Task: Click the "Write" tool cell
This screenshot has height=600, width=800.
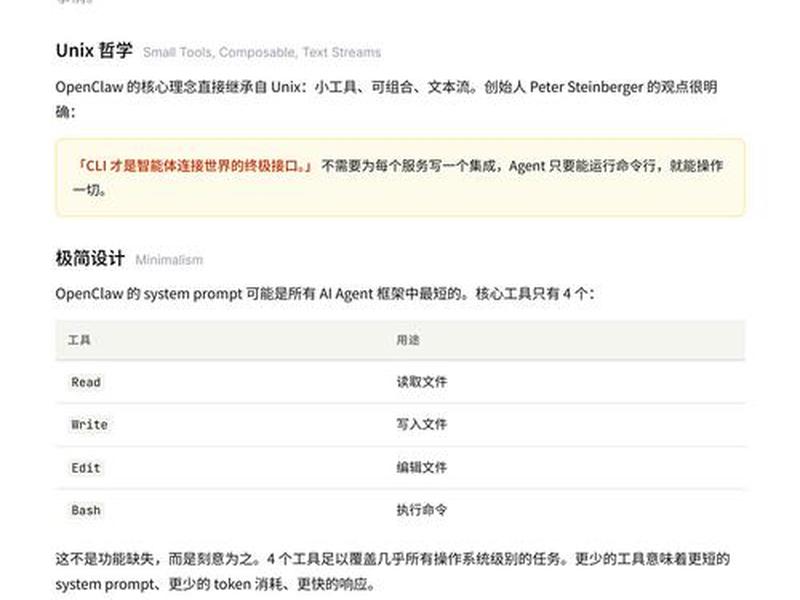Action: click(x=89, y=424)
